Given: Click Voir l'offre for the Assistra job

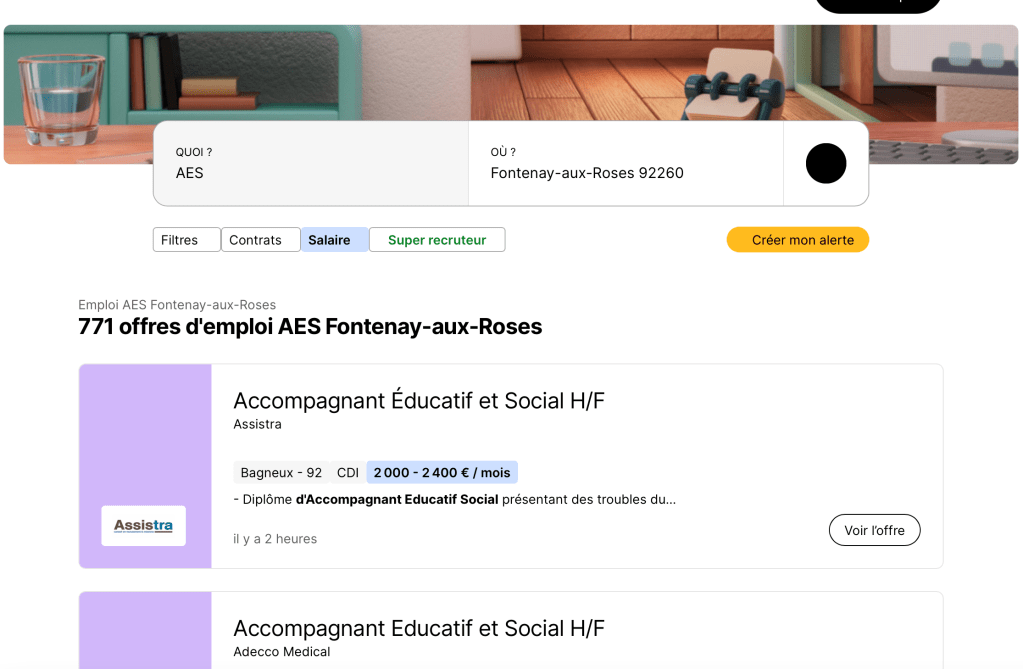Looking at the screenshot, I should pyautogui.click(x=874, y=530).
